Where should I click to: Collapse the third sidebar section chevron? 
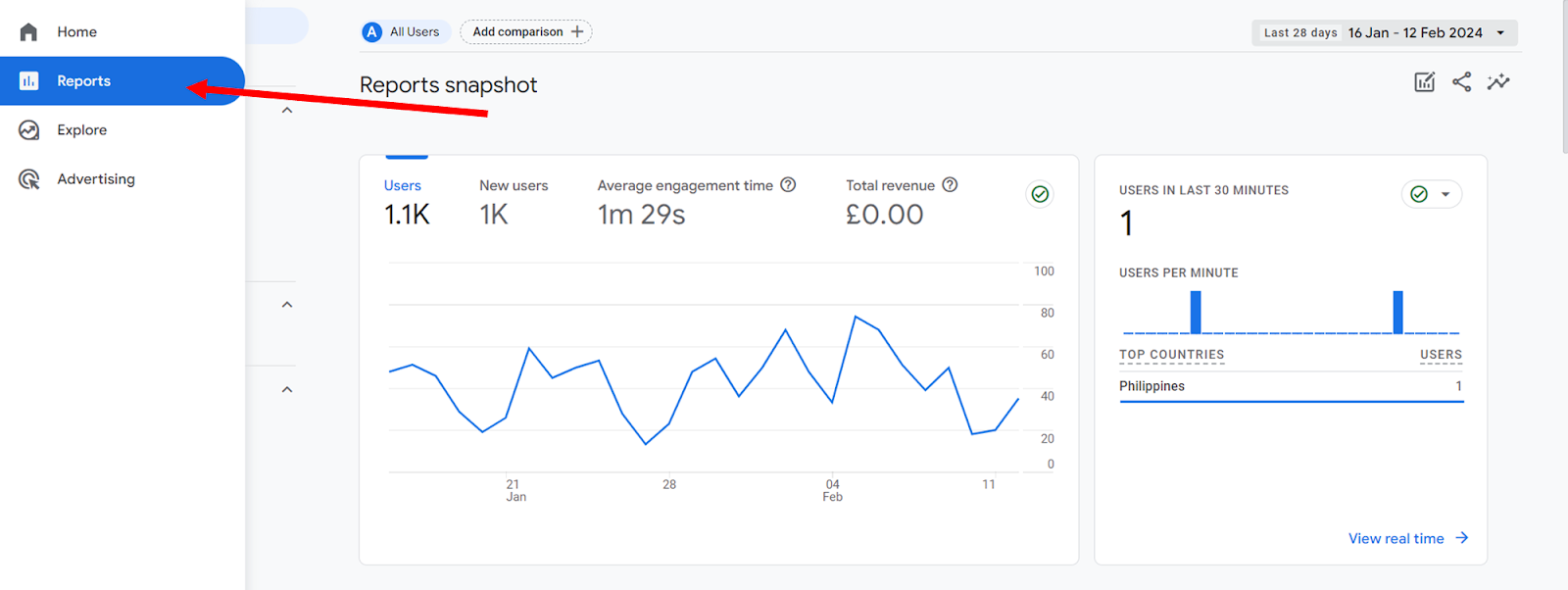pos(287,390)
